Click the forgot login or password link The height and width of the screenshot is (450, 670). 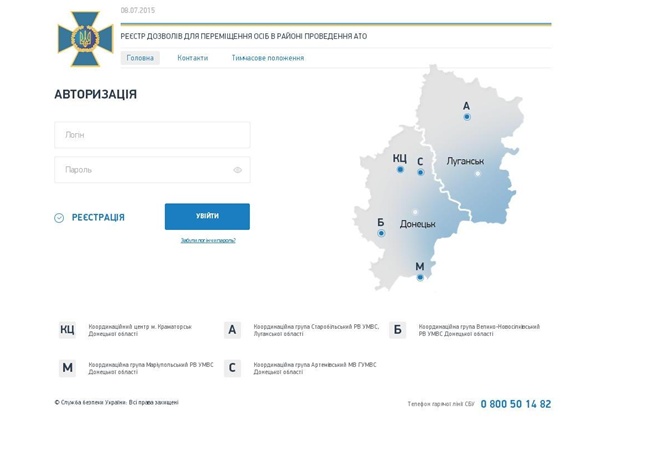208,241
